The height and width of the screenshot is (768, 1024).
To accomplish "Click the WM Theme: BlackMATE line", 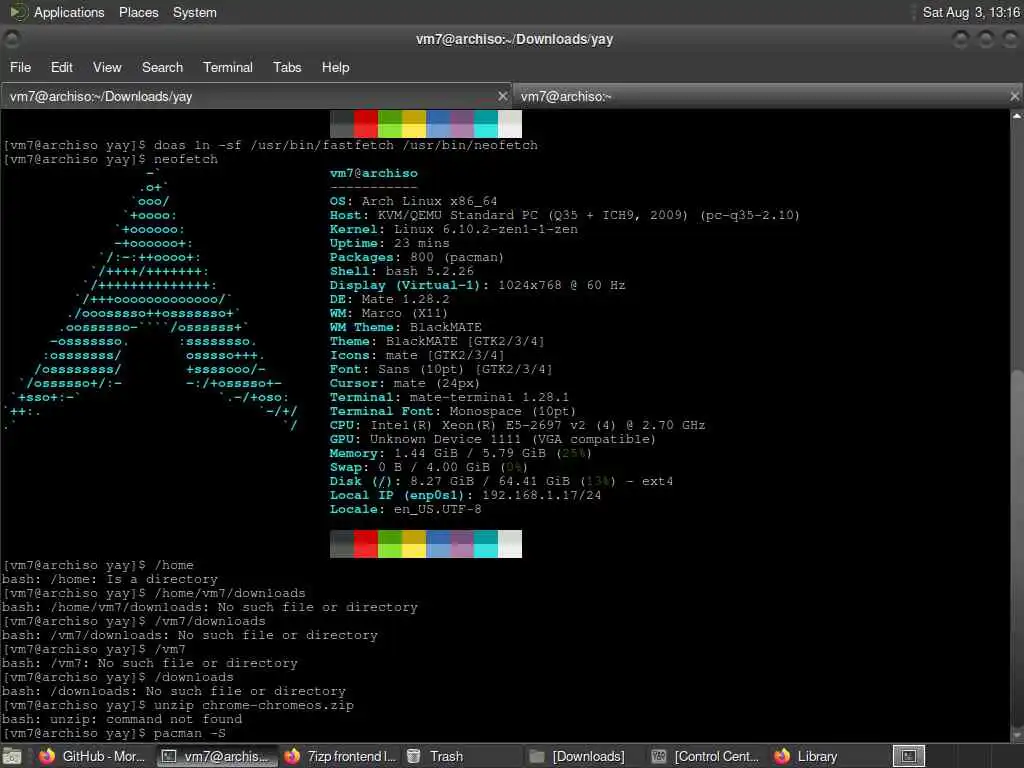I will [406, 327].
